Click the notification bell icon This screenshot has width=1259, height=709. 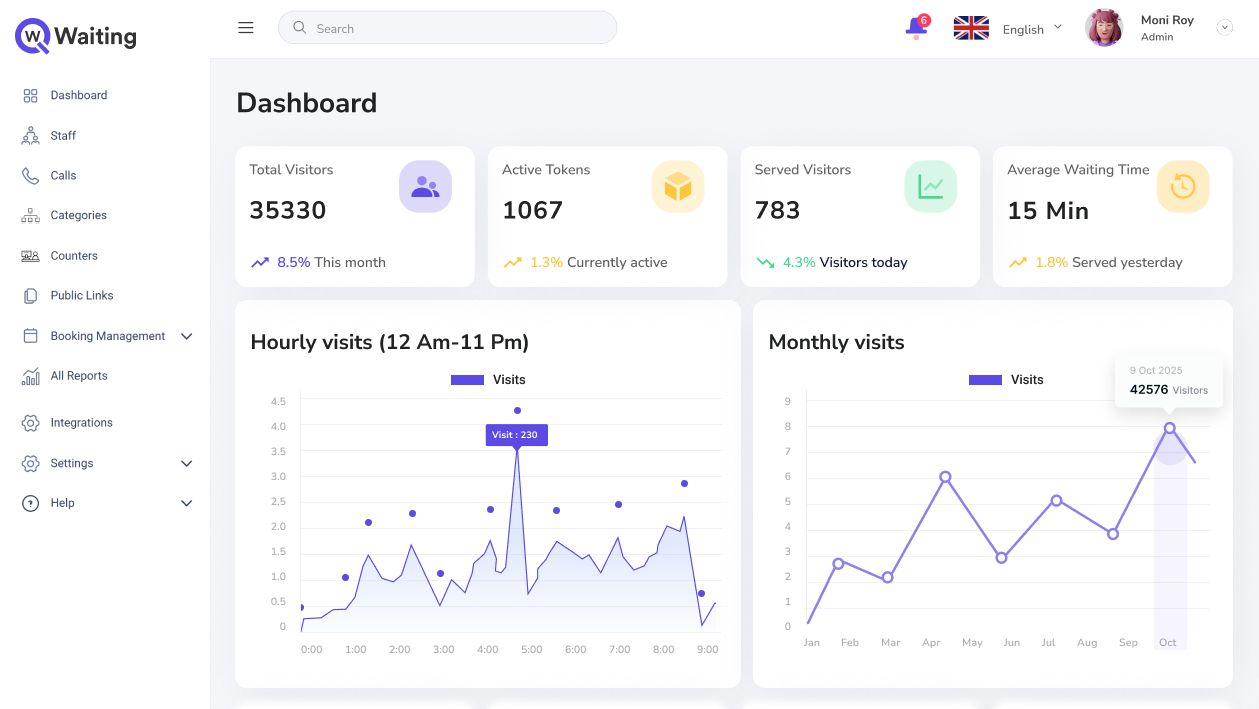(914, 27)
